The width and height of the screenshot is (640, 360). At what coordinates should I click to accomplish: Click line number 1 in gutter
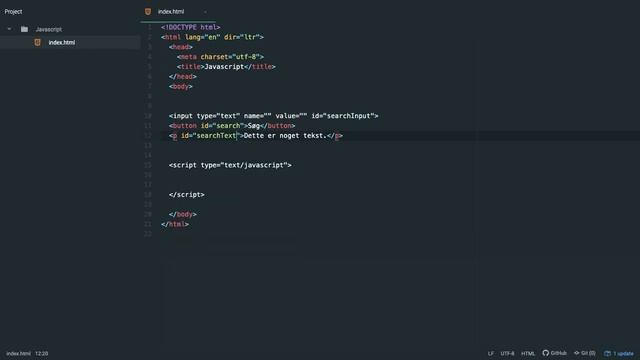[150, 27]
